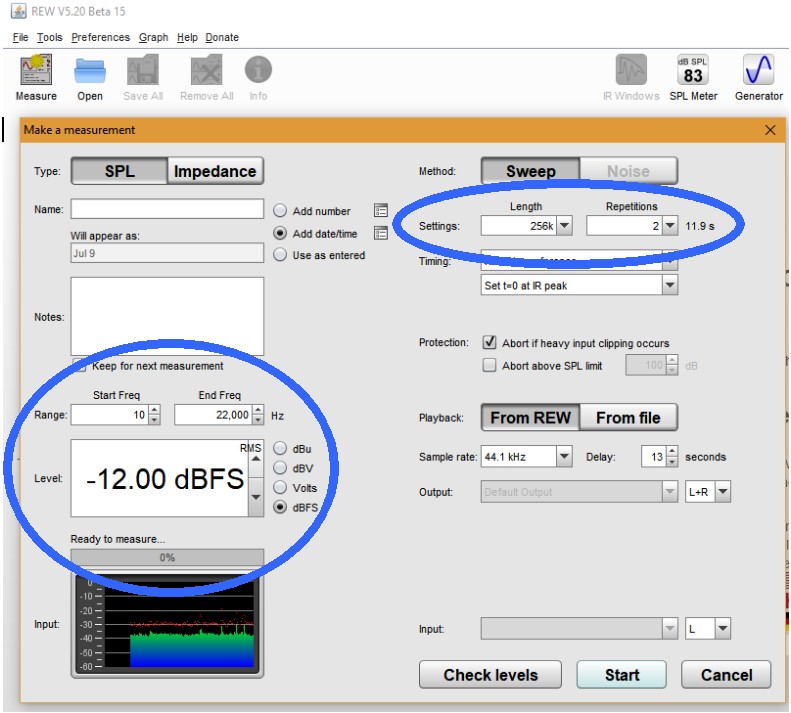Image resolution: width=791 pixels, height=713 pixels.
Task: Toggle Abort if heavy input clipping occurs
Action: pos(489,343)
